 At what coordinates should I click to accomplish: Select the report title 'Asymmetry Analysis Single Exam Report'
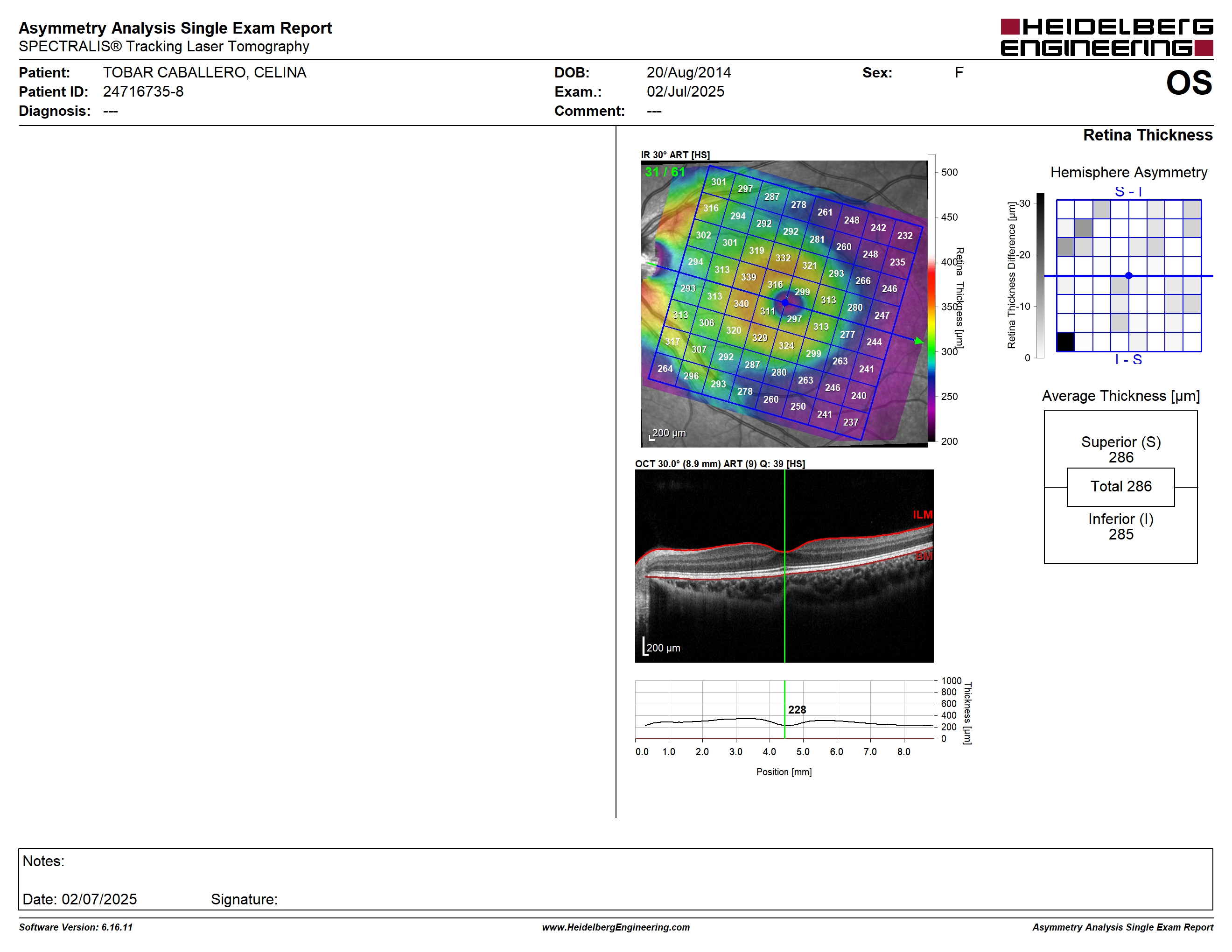tap(175, 28)
